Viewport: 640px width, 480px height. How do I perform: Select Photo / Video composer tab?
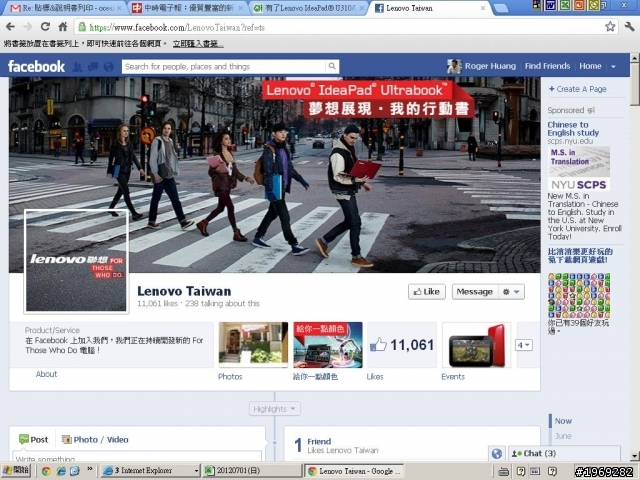95,440
